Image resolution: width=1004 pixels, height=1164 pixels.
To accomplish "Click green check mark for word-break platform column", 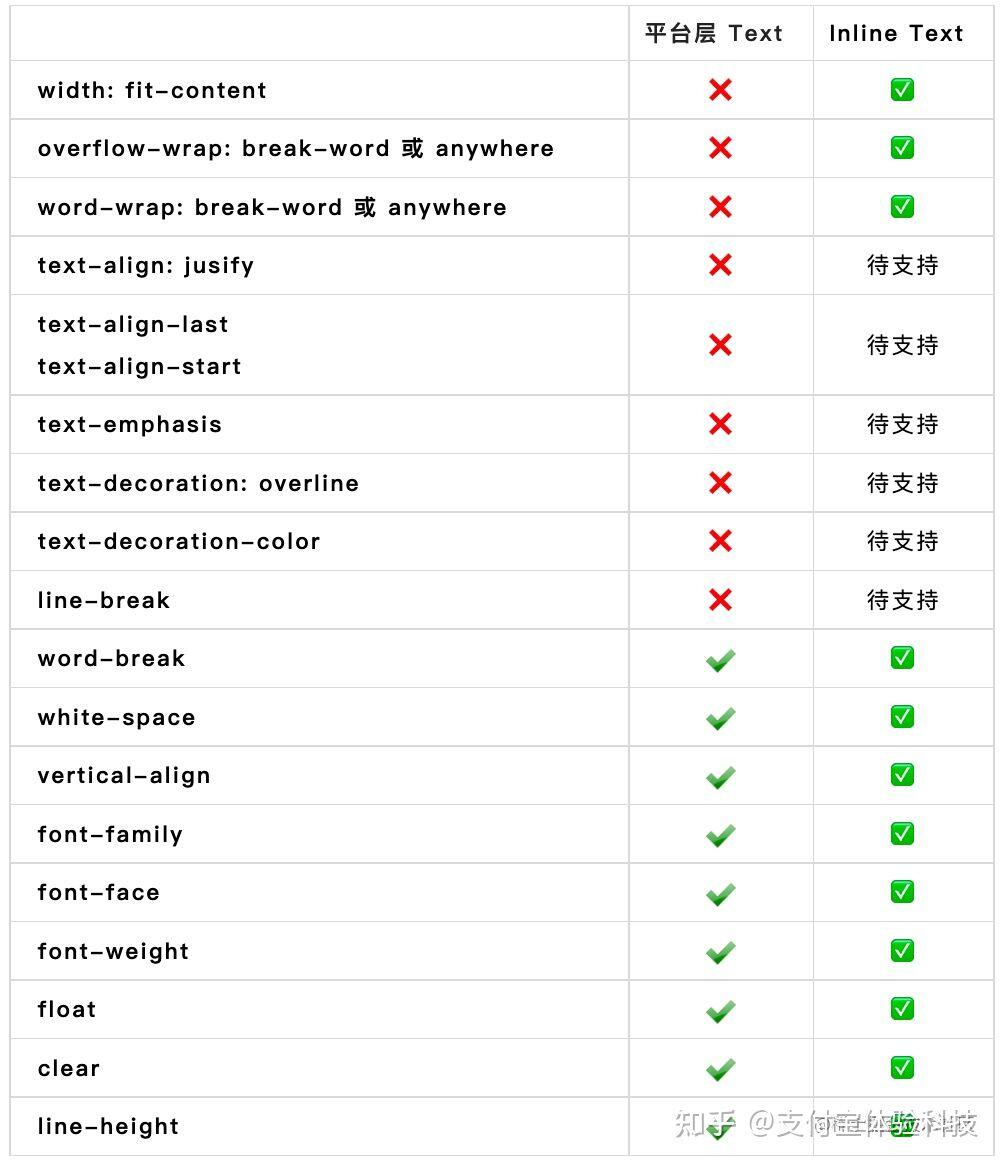I will [720, 659].
